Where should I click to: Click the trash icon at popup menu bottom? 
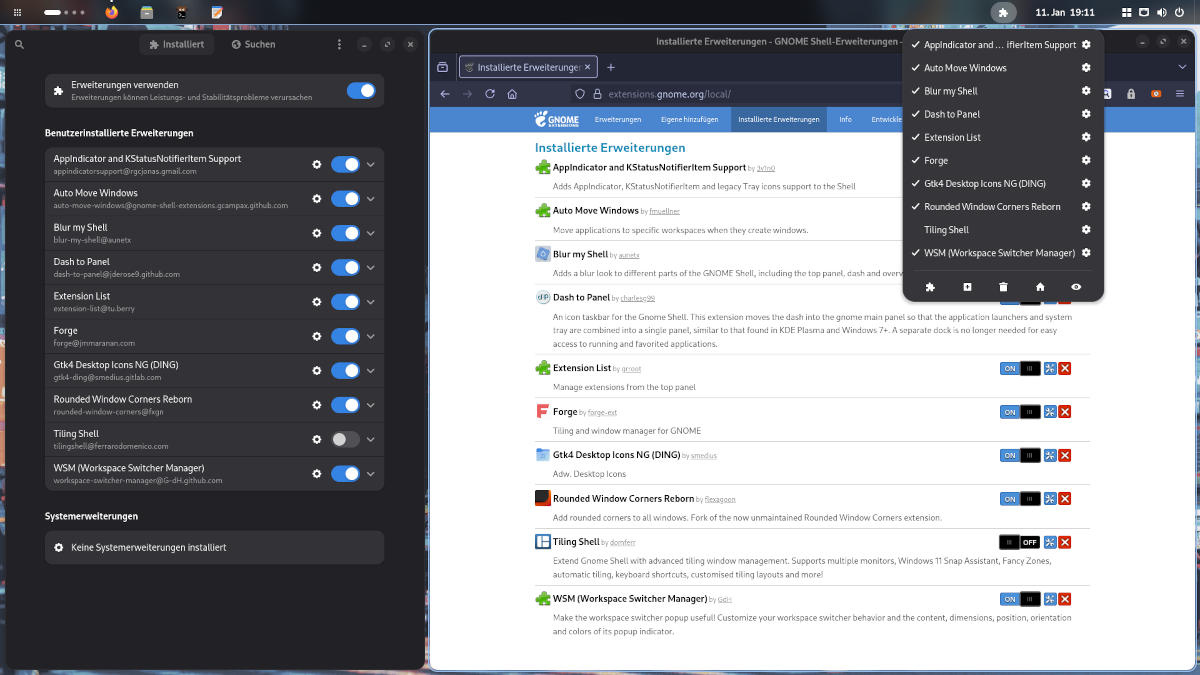(x=1003, y=287)
